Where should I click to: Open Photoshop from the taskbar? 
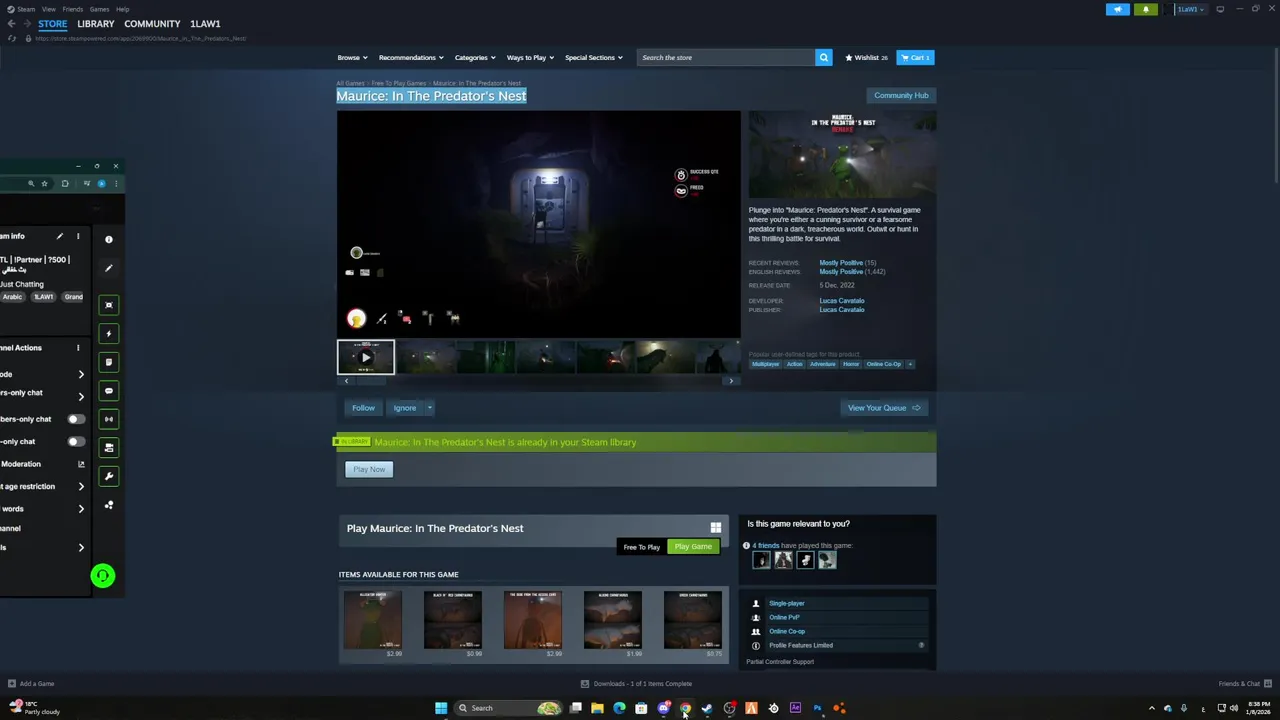817,708
